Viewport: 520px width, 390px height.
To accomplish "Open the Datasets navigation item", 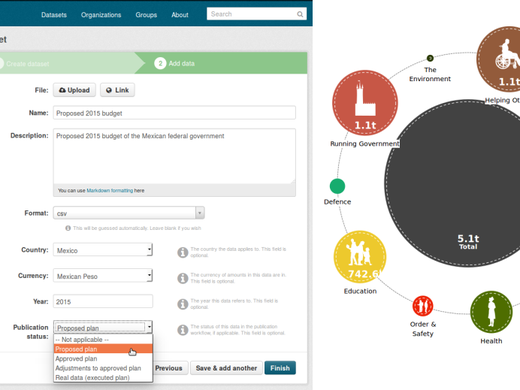I will point(54,15).
